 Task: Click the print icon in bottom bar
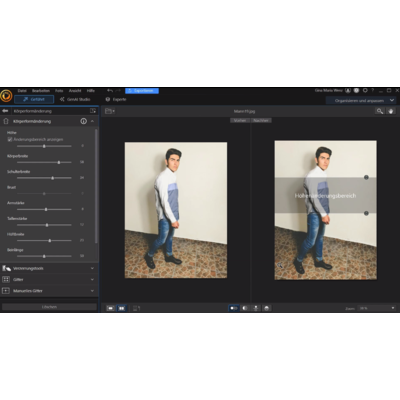tap(266, 308)
